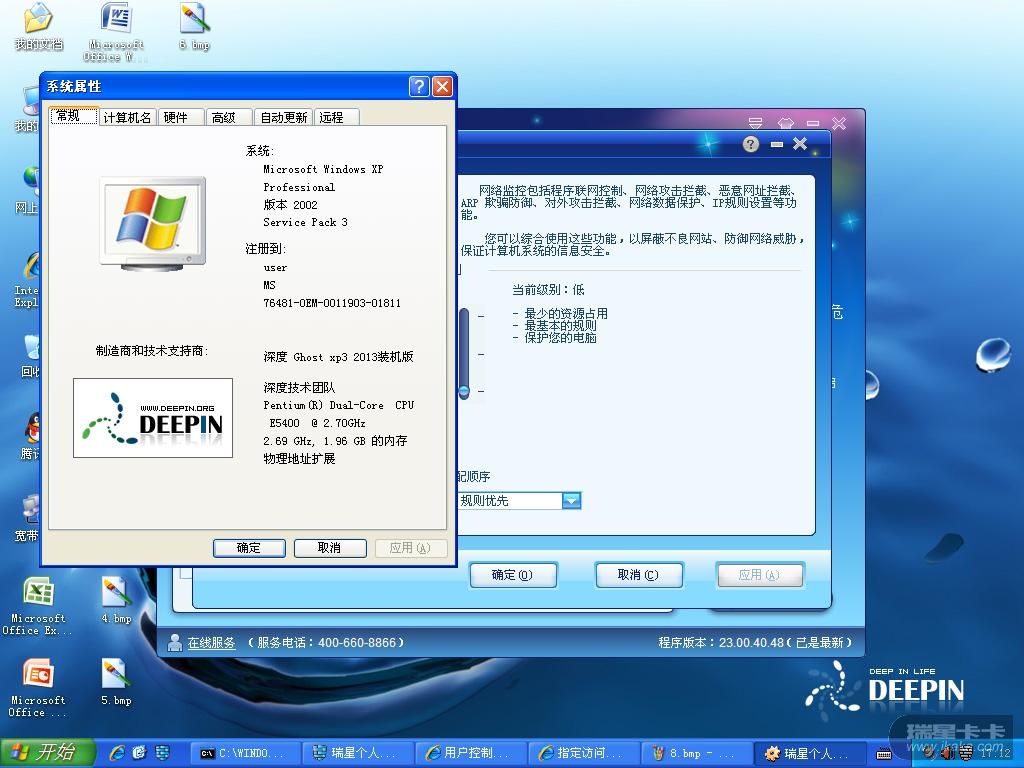Click the show desktop icon in quick launch
The width and height of the screenshot is (1024, 768).
[162, 753]
